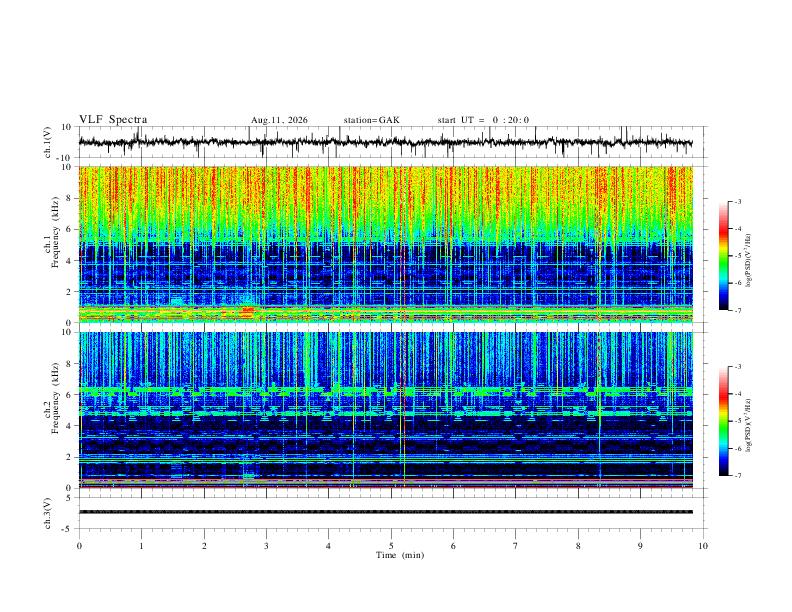The width and height of the screenshot is (792, 612).
Task: Click the start UT time label
Action: click(483, 120)
